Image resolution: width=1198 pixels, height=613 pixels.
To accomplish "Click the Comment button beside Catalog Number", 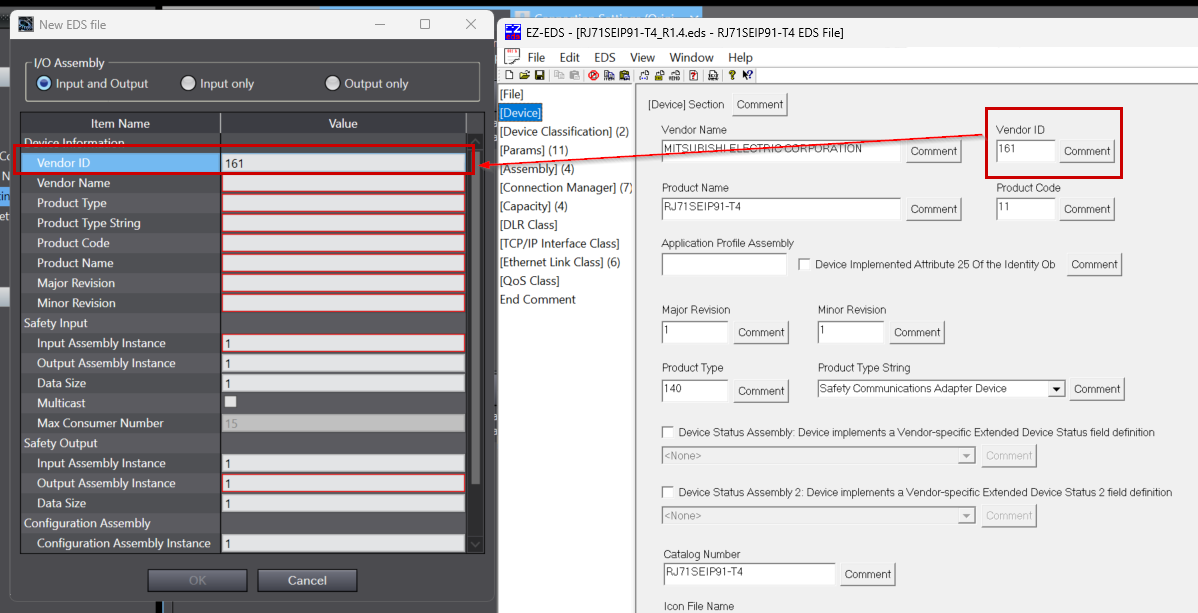I will click(x=868, y=574).
